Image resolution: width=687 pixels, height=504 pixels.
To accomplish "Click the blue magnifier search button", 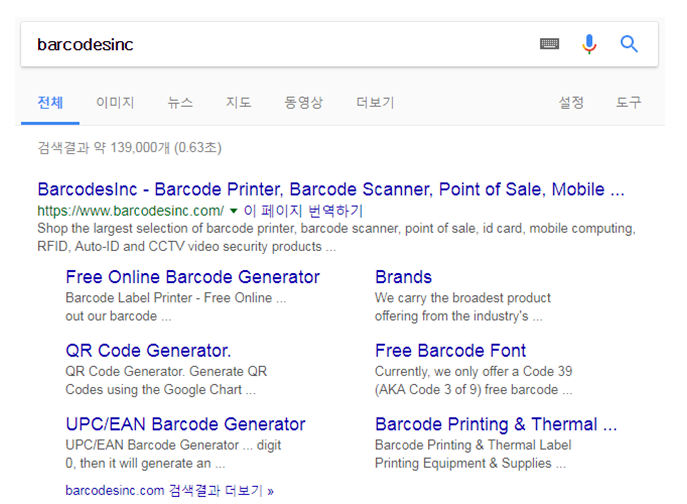I will coord(629,44).
